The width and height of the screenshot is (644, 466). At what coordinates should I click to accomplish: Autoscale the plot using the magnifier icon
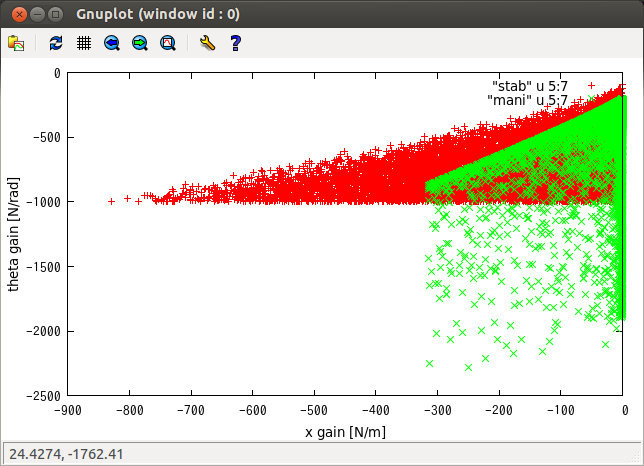coord(168,43)
